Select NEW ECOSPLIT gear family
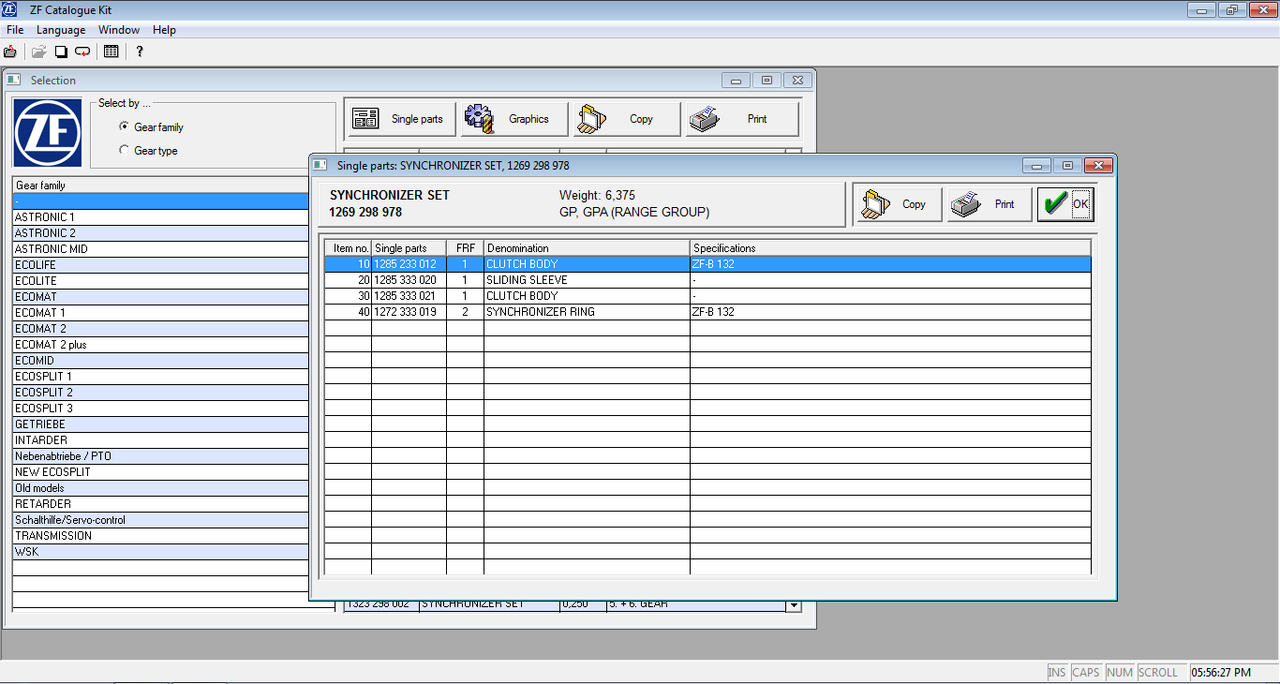The height and width of the screenshot is (684, 1280). coord(160,473)
